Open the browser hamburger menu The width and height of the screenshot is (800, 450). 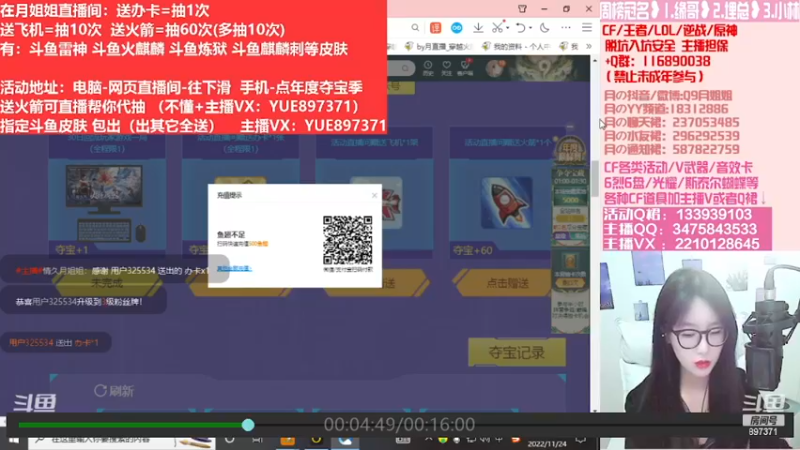point(587,28)
